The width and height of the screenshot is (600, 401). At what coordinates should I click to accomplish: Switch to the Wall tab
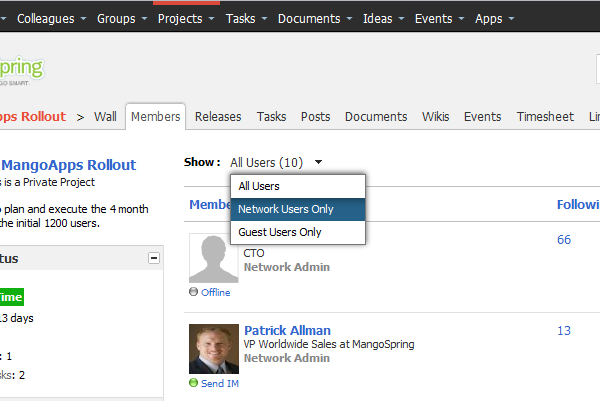[x=105, y=117]
